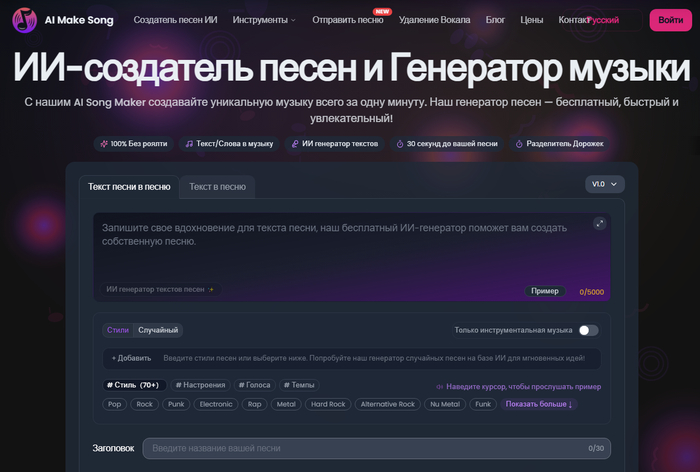Screen dimensions: 700x472
Task: Select the 'Стили' mode option
Action: 118,330
